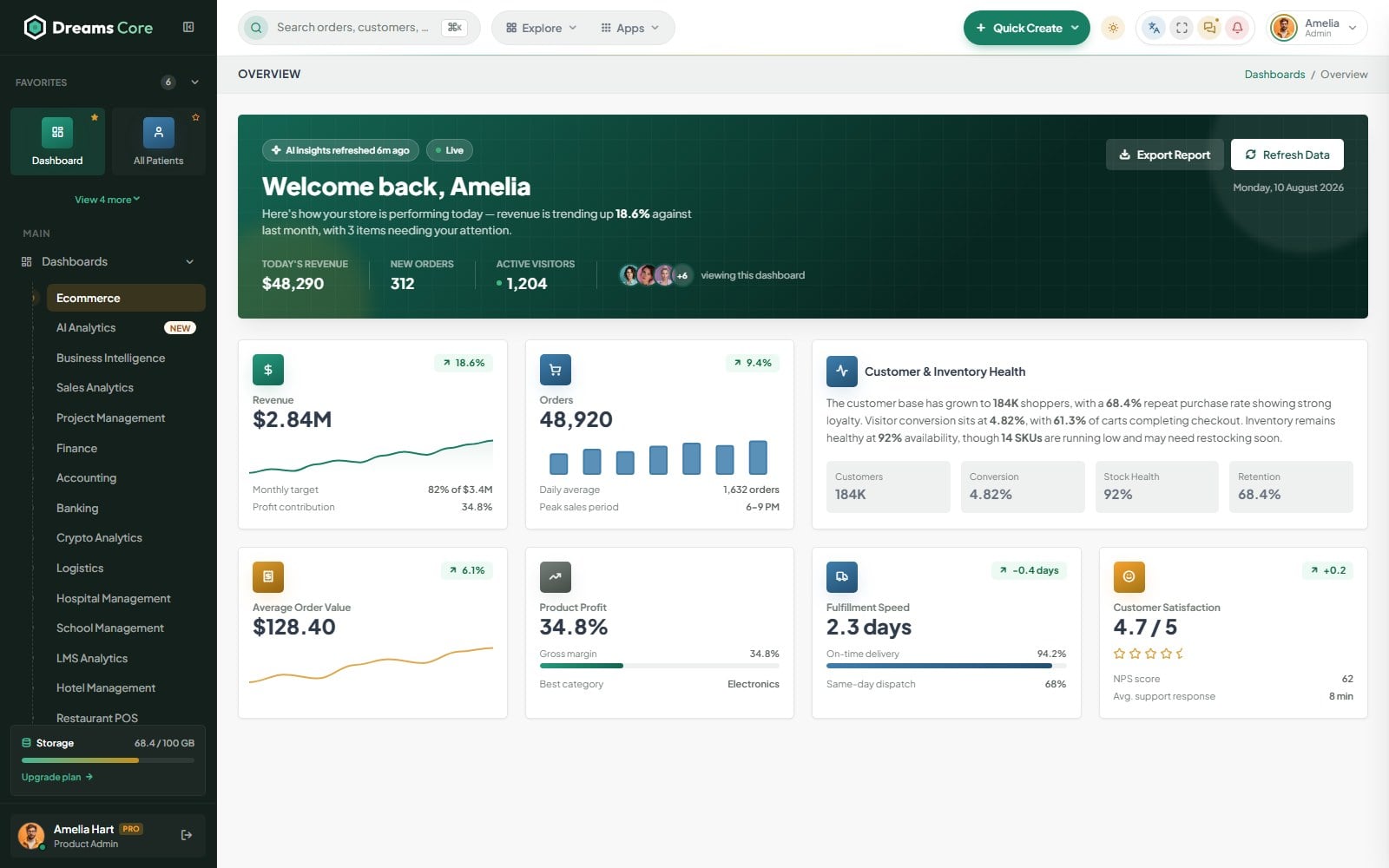Collapse the Favorites section chevron
Viewport: 1389px width, 868px height.
pos(194,82)
